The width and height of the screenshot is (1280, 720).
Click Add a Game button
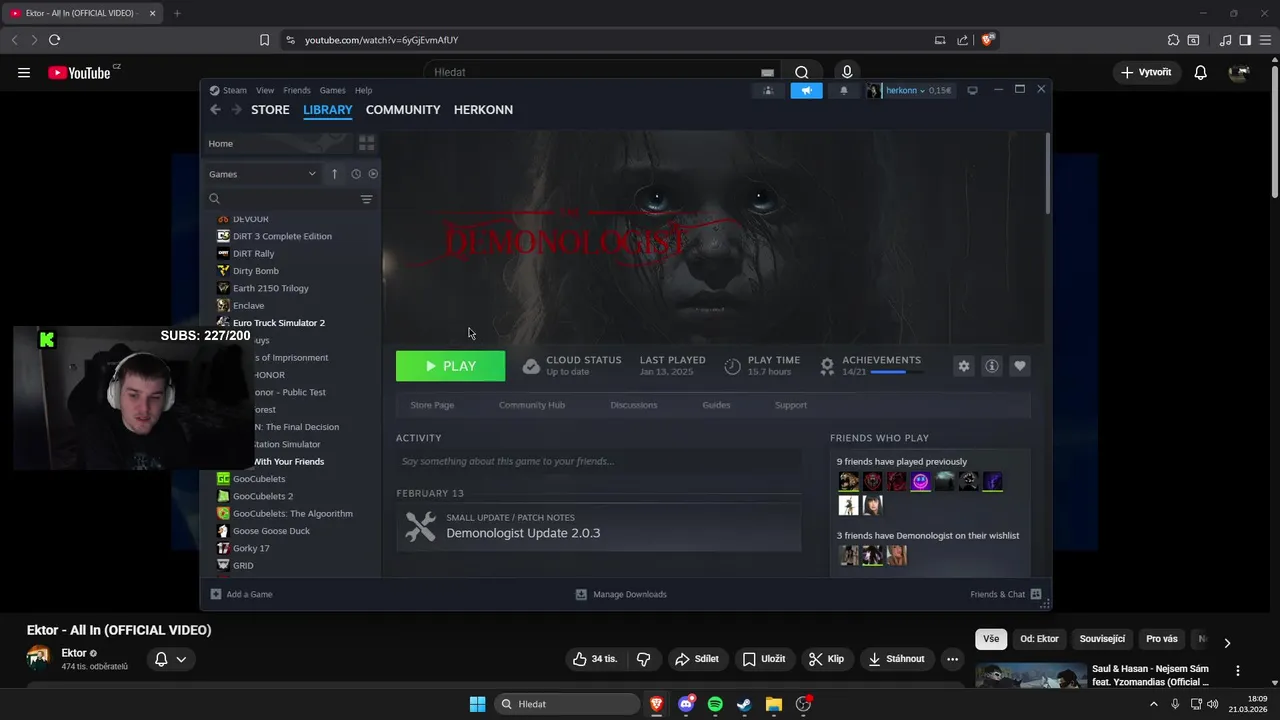(x=241, y=594)
